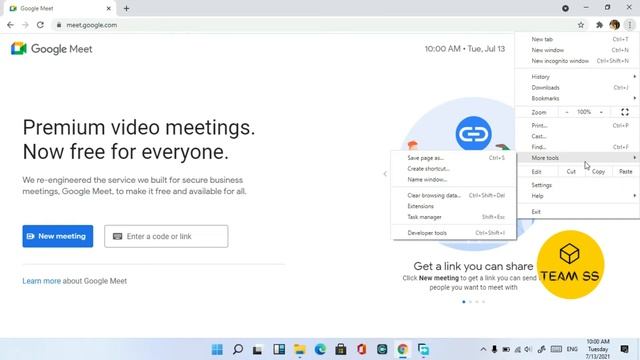Open taskbar Search magnifier
The height and width of the screenshot is (360, 640).
238,349
